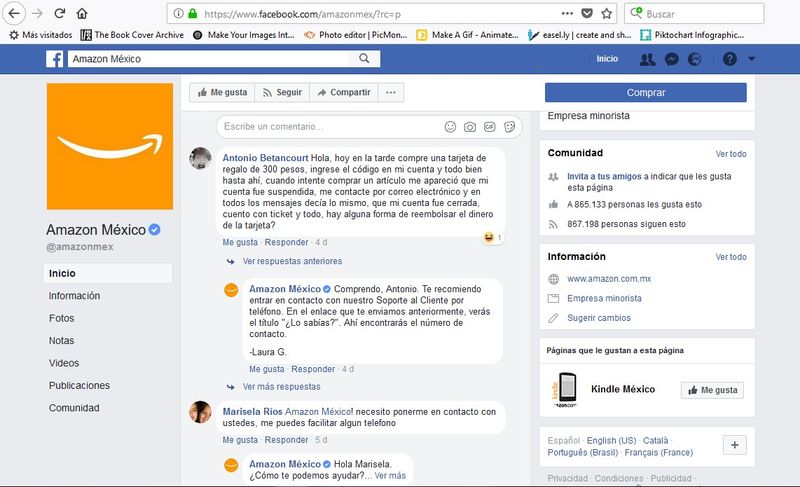Insert an emoji in the comment box

450,127
